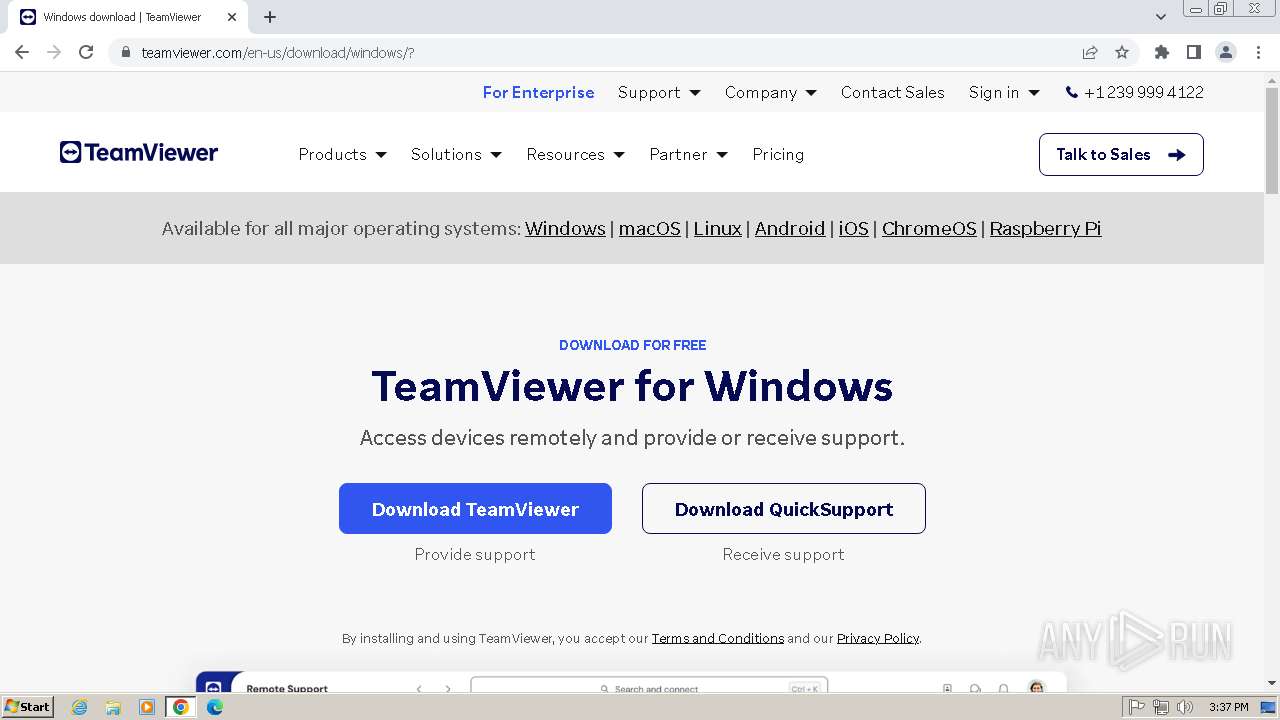Click the Show desktop monitor icon in tray
This screenshot has height=720, width=1280.
[x=1268, y=707]
